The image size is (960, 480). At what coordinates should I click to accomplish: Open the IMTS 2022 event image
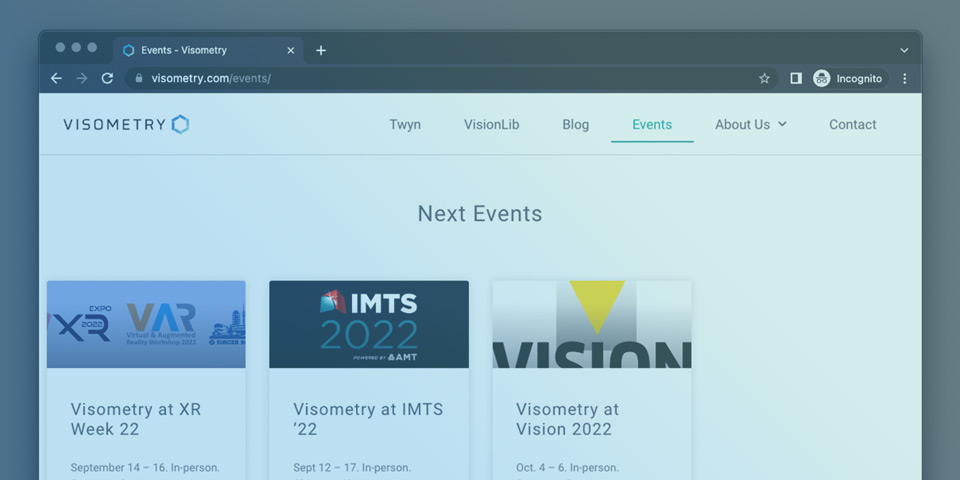369,324
